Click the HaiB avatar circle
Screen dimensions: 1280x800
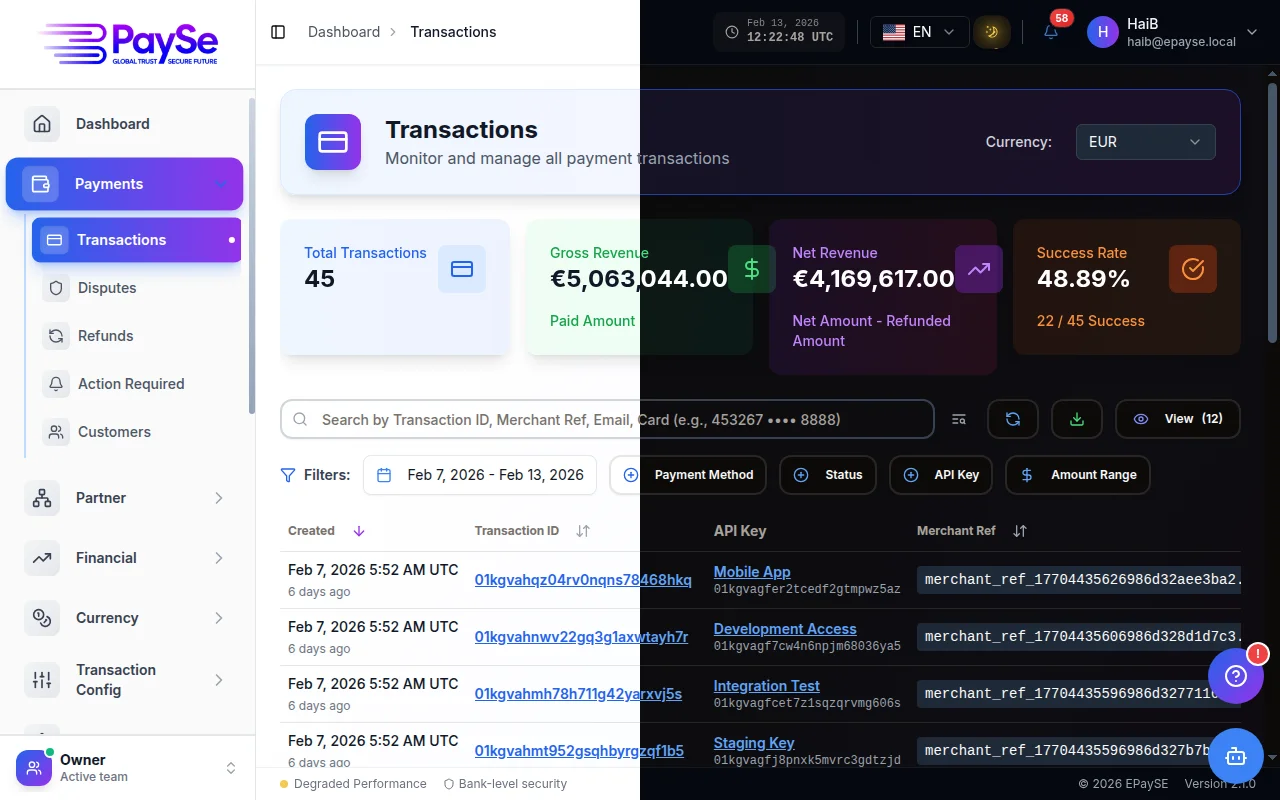[1103, 32]
